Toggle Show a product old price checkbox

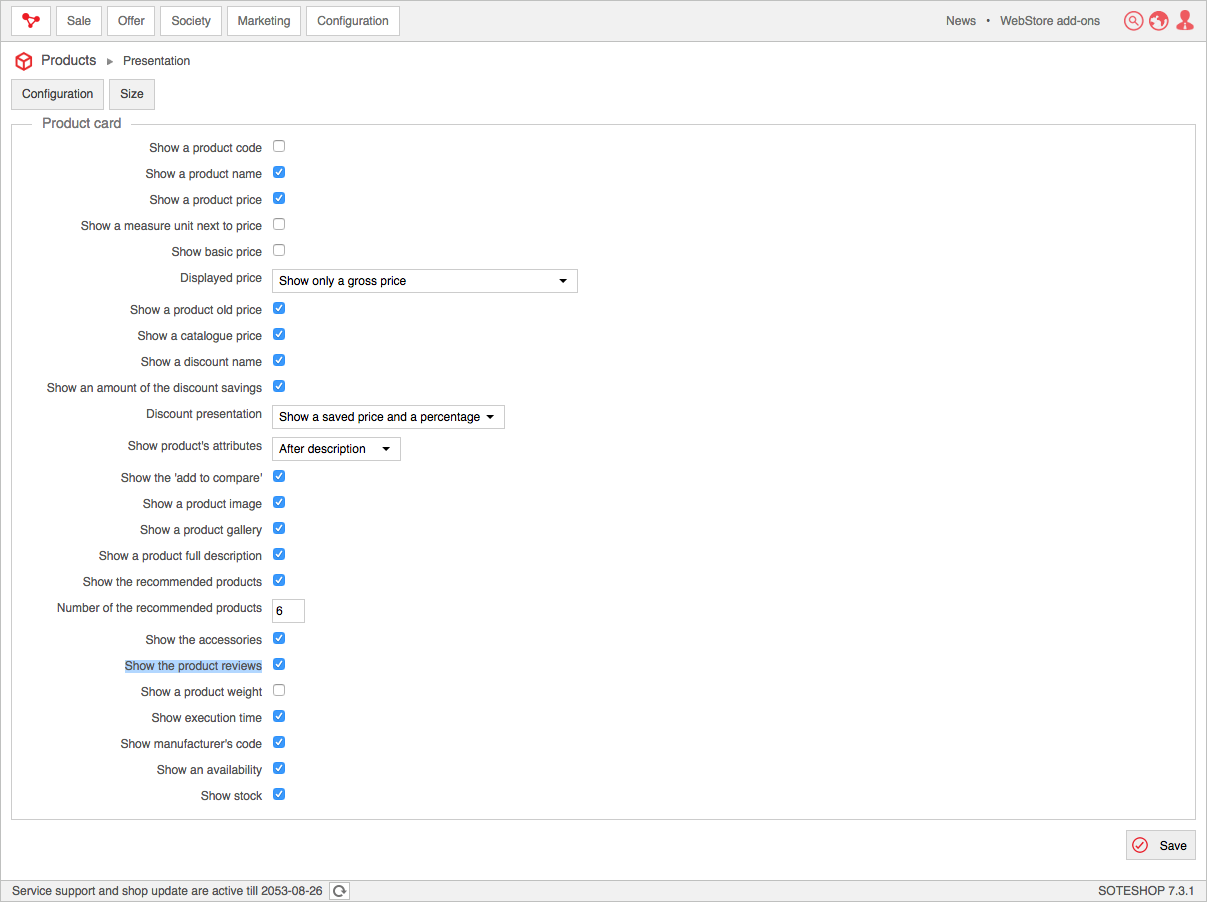pos(279,308)
